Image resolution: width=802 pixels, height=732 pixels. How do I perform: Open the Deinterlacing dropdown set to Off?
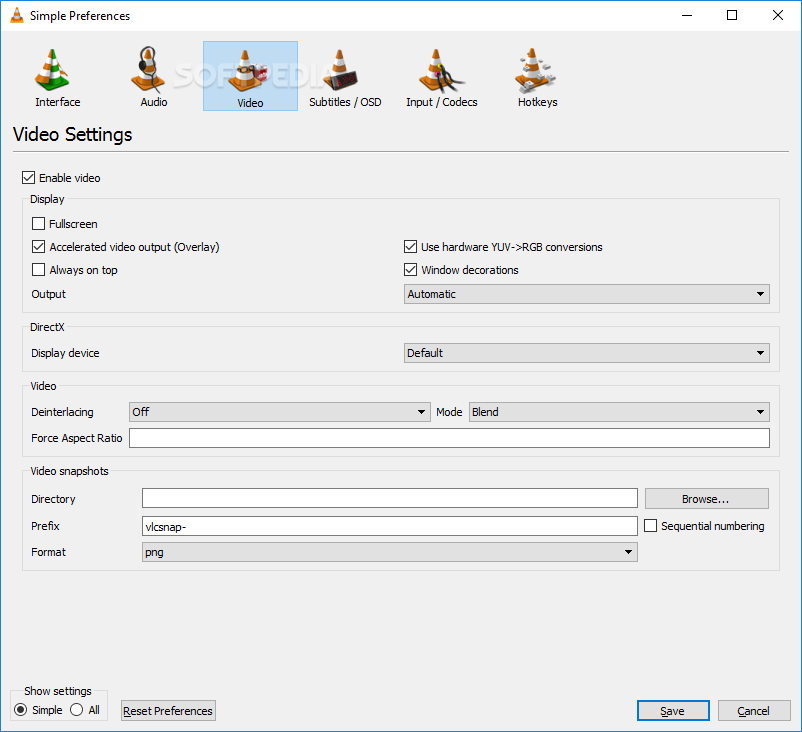[x=279, y=412]
